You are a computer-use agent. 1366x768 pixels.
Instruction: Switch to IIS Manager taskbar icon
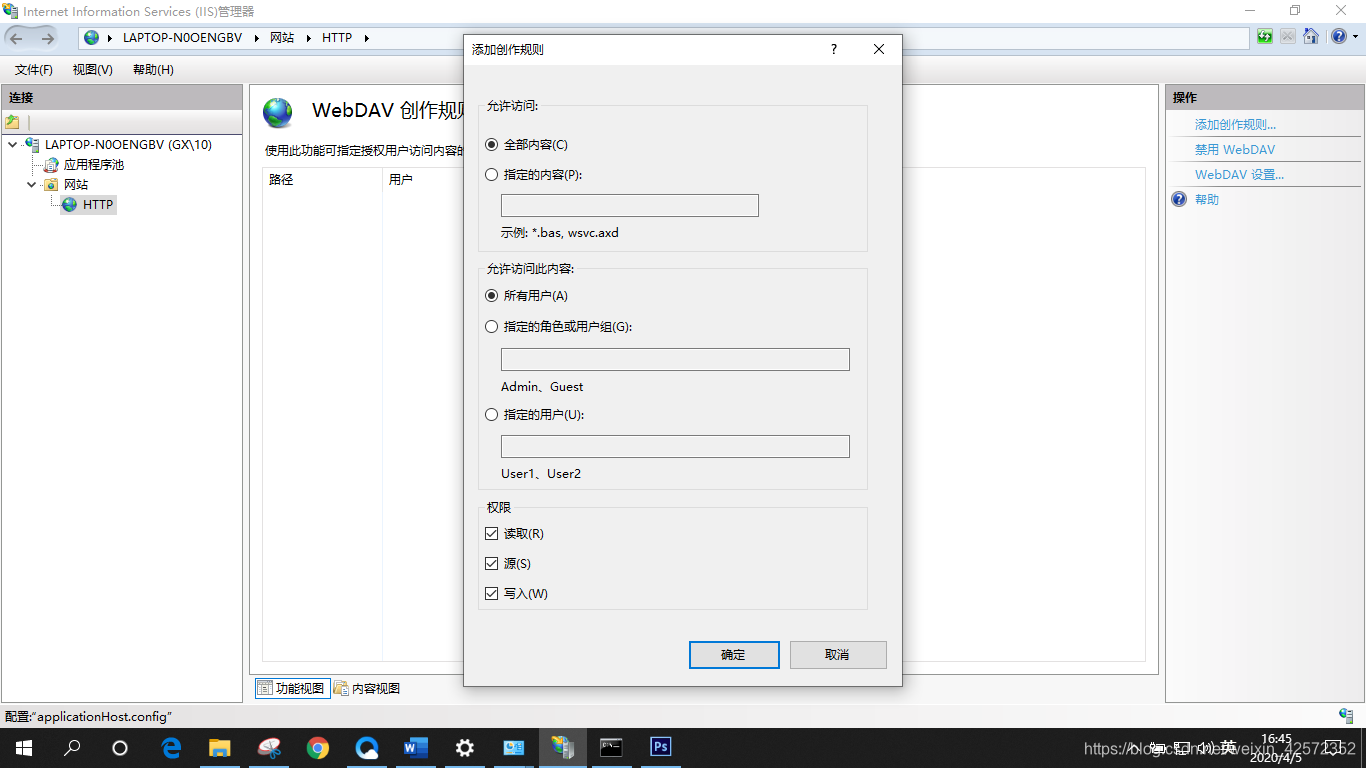pyautogui.click(x=563, y=748)
